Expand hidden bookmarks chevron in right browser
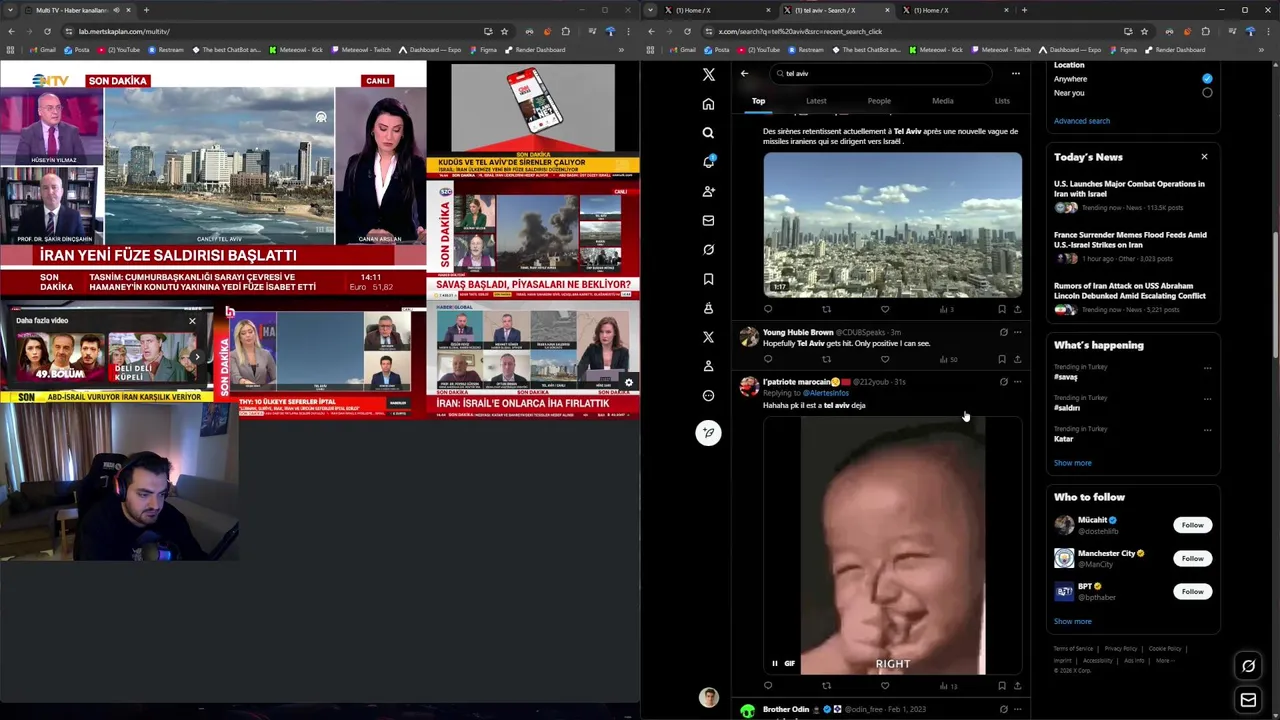The width and height of the screenshot is (1280, 720). click(x=1261, y=50)
